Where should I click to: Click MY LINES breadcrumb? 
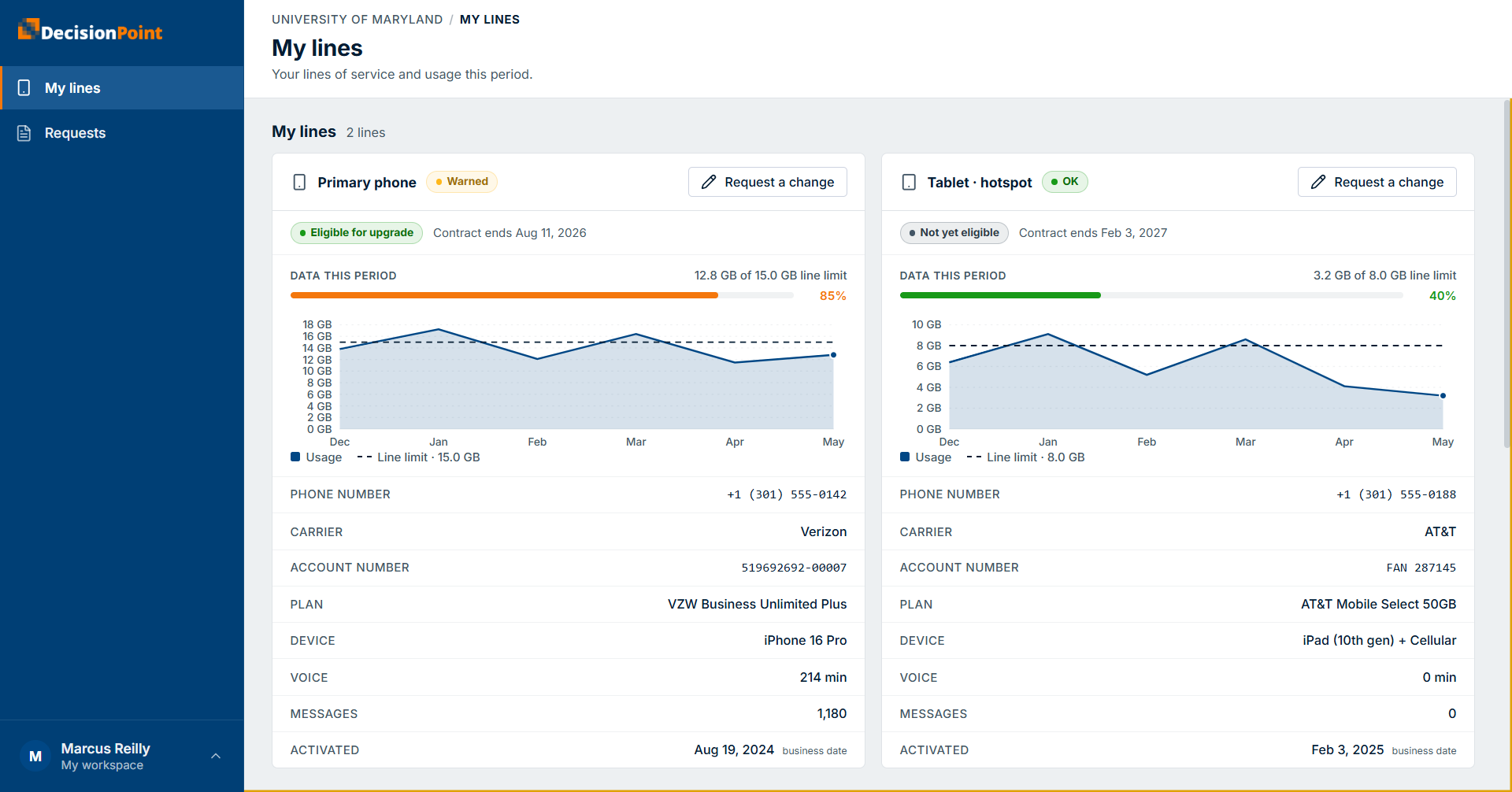[490, 19]
